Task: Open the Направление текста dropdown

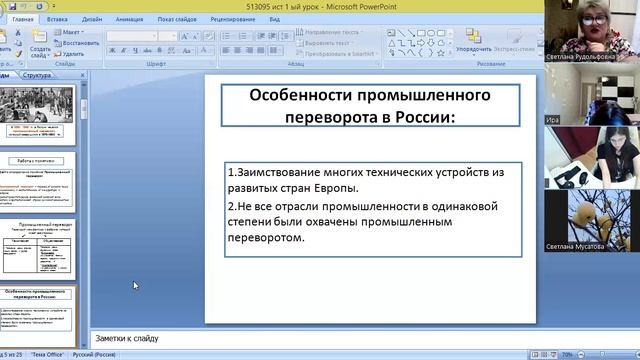Action: tap(329, 32)
